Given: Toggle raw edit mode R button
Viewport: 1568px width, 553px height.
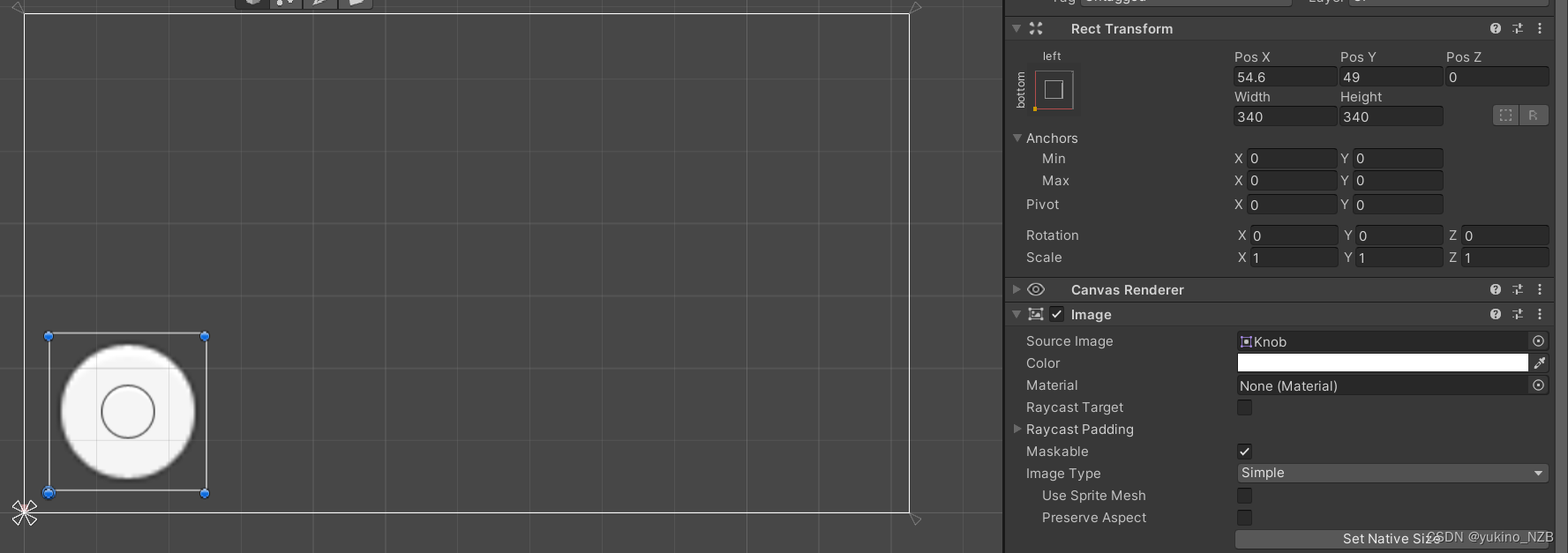Looking at the screenshot, I should tap(1534, 116).
